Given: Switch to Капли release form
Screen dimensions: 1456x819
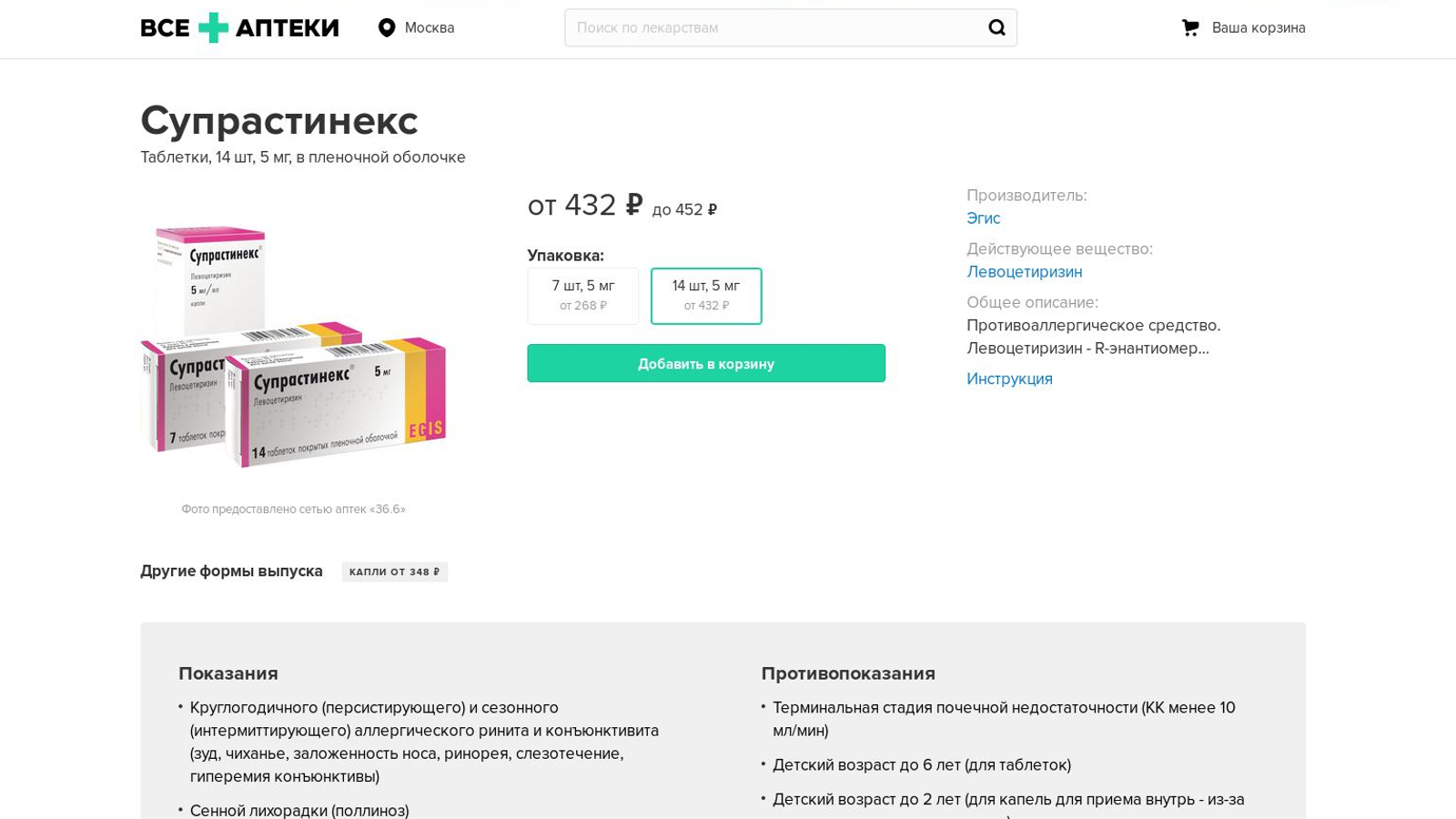Looking at the screenshot, I should coord(394,571).
